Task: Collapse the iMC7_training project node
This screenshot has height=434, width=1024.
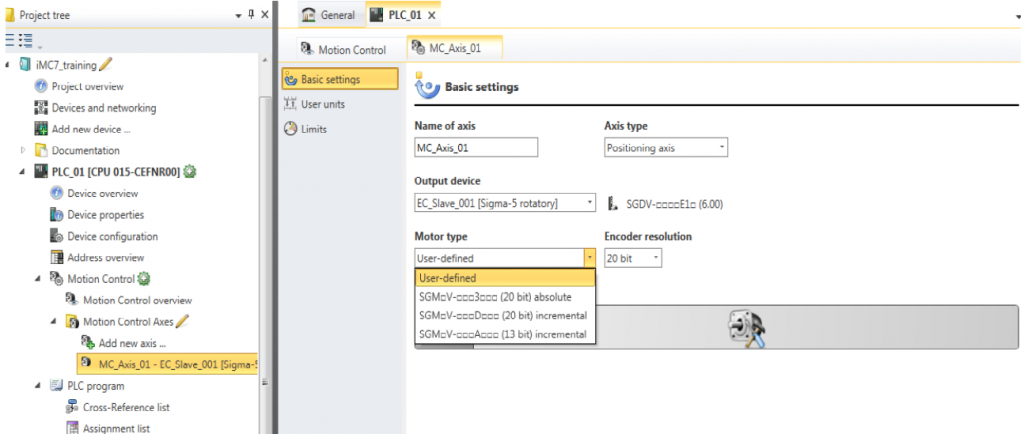Action: pyautogui.click(x=9, y=65)
